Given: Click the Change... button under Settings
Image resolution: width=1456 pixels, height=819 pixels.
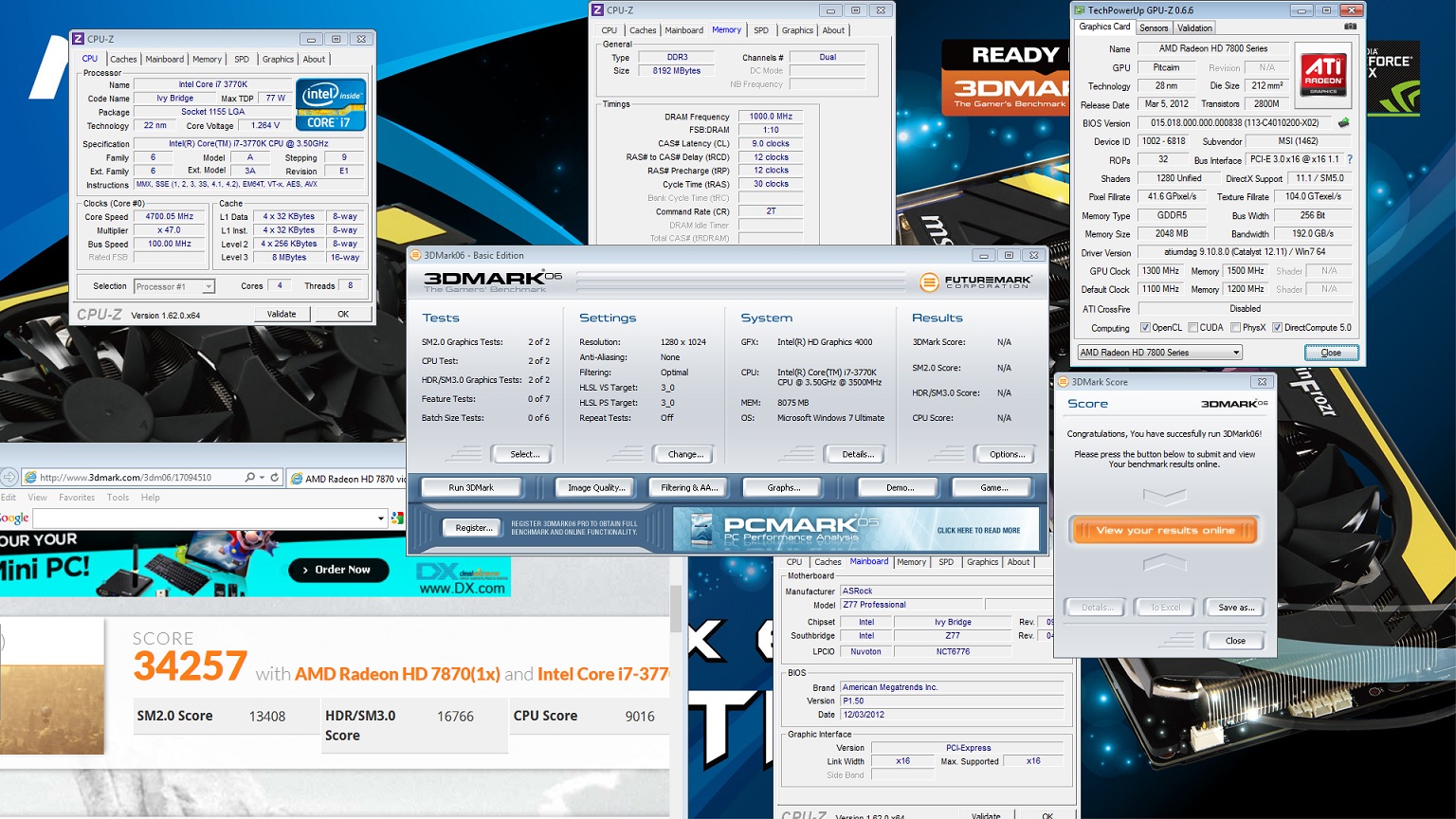Looking at the screenshot, I should pyautogui.click(x=685, y=454).
